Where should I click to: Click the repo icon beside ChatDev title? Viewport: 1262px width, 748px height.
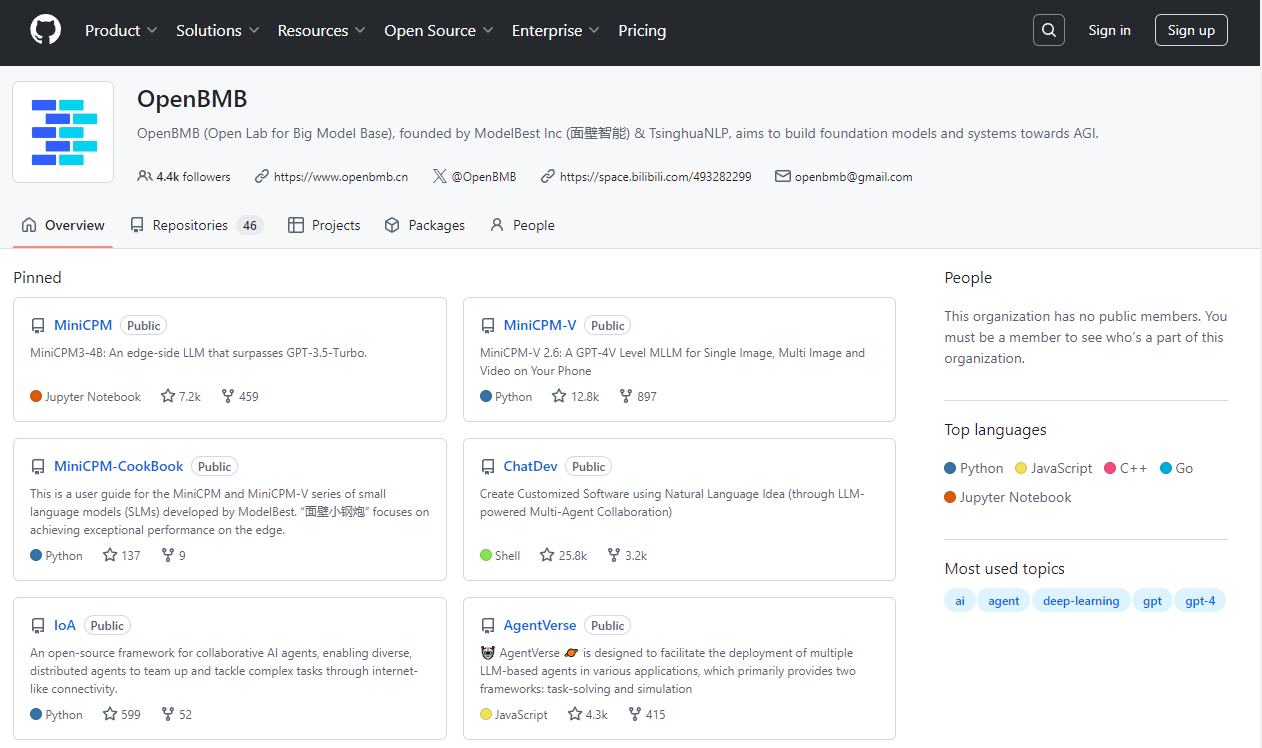click(488, 467)
